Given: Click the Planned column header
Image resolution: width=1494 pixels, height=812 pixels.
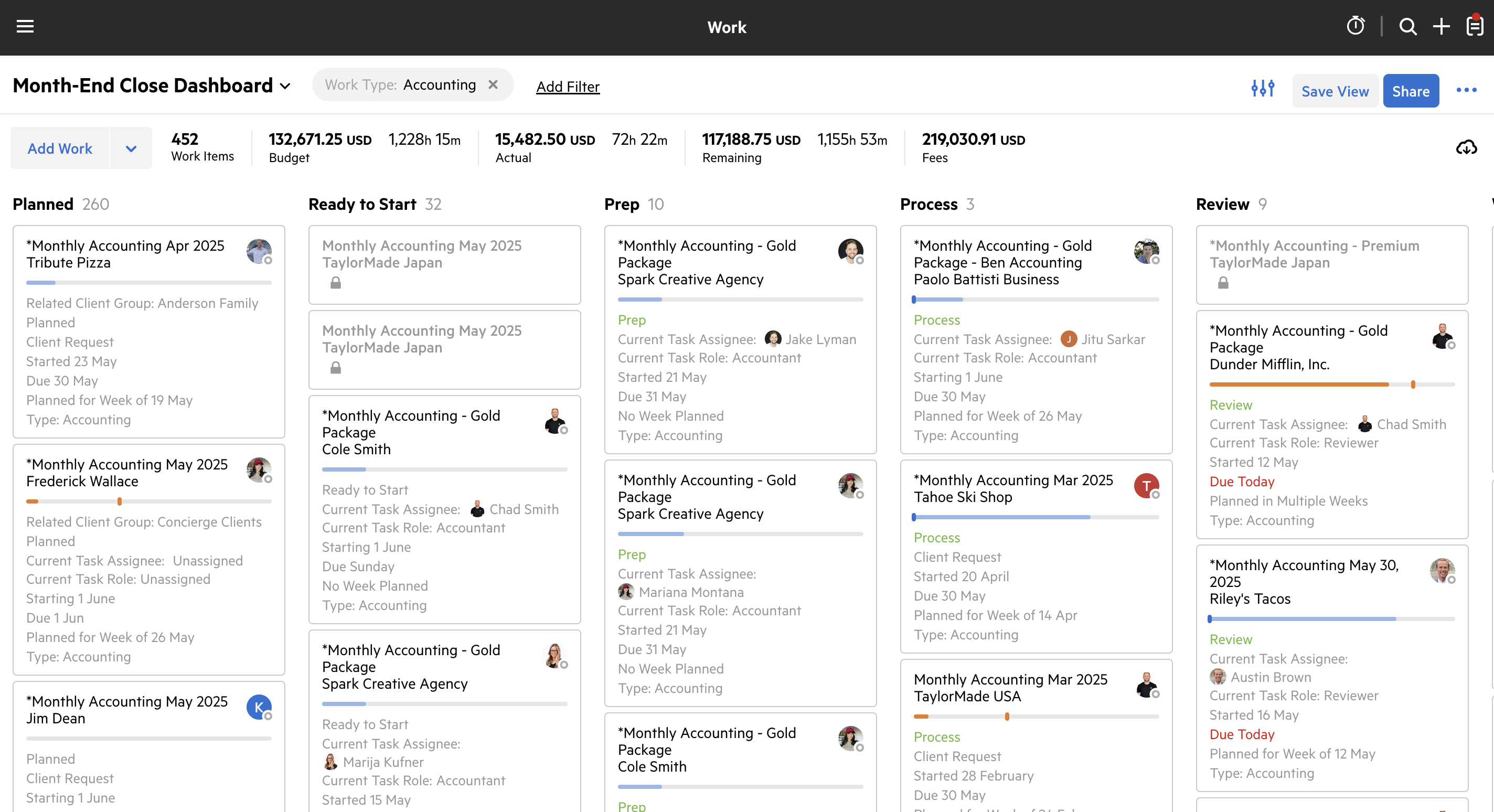Looking at the screenshot, I should [43, 204].
